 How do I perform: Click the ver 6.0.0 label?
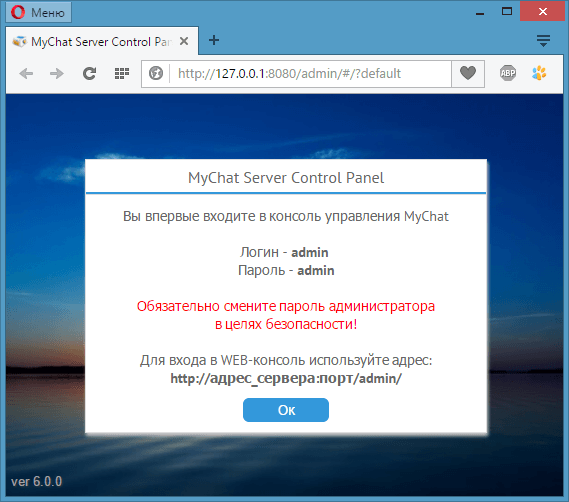(x=37, y=481)
